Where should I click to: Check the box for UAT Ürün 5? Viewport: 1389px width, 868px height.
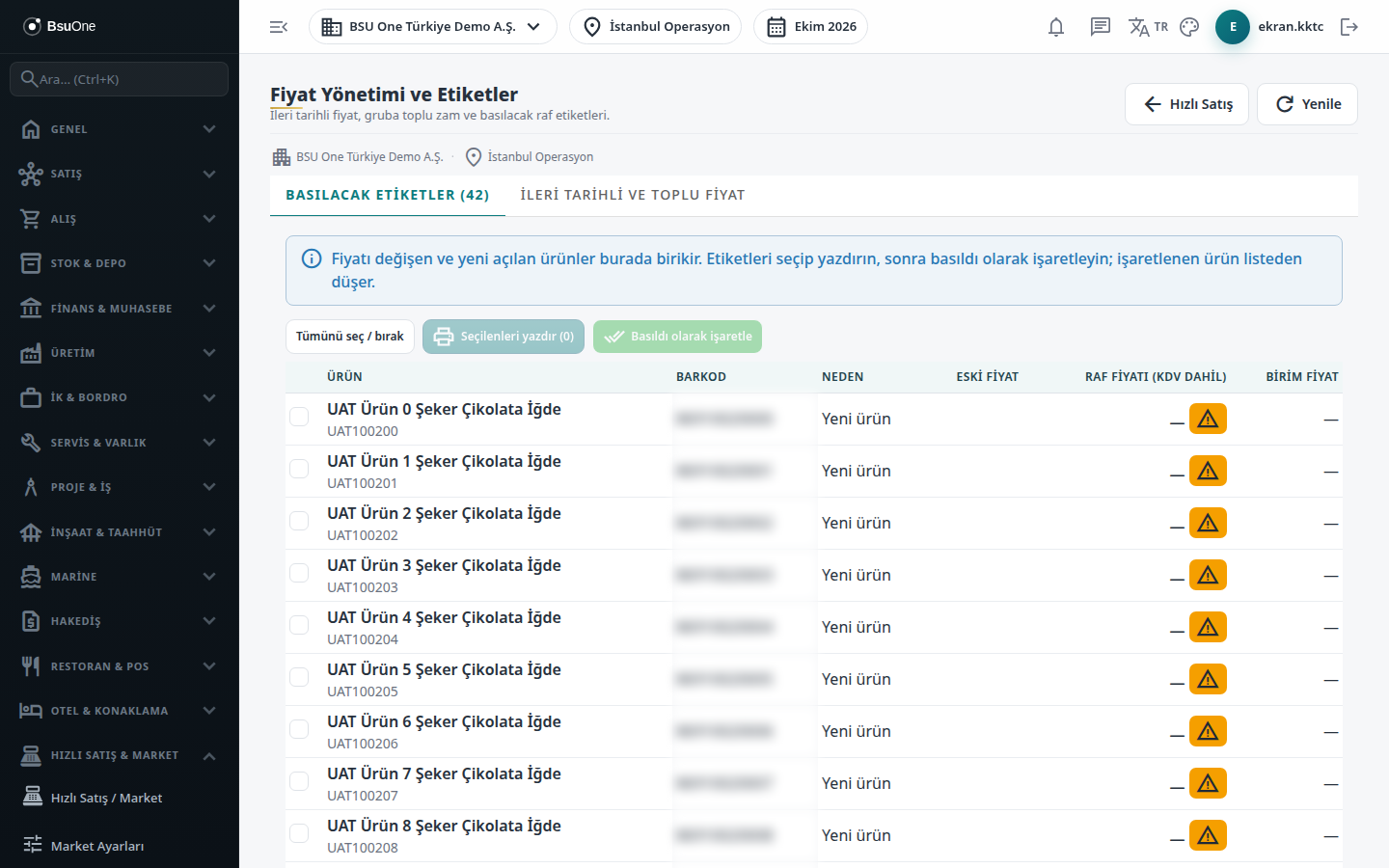click(299, 677)
